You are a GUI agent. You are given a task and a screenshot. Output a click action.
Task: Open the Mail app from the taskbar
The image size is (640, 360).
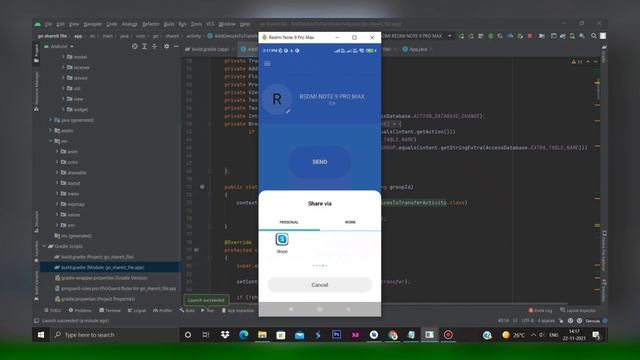(x=299, y=335)
